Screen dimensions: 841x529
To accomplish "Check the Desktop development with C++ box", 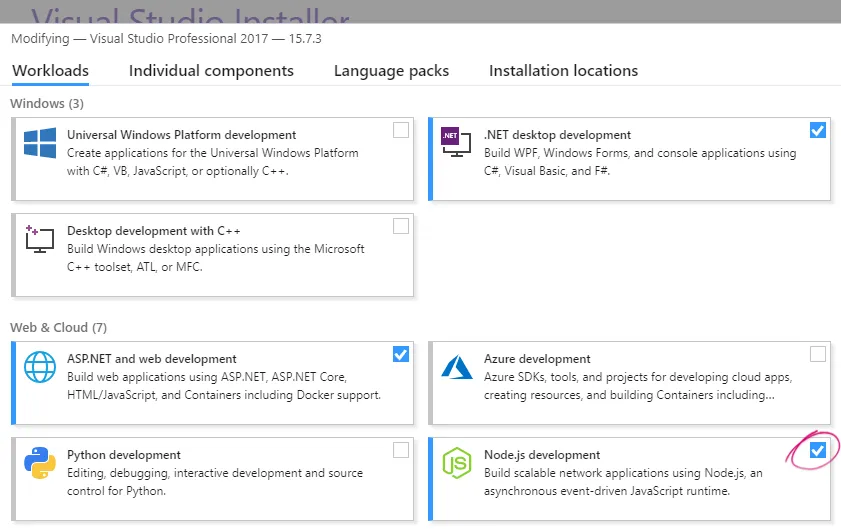I will coord(401,226).
